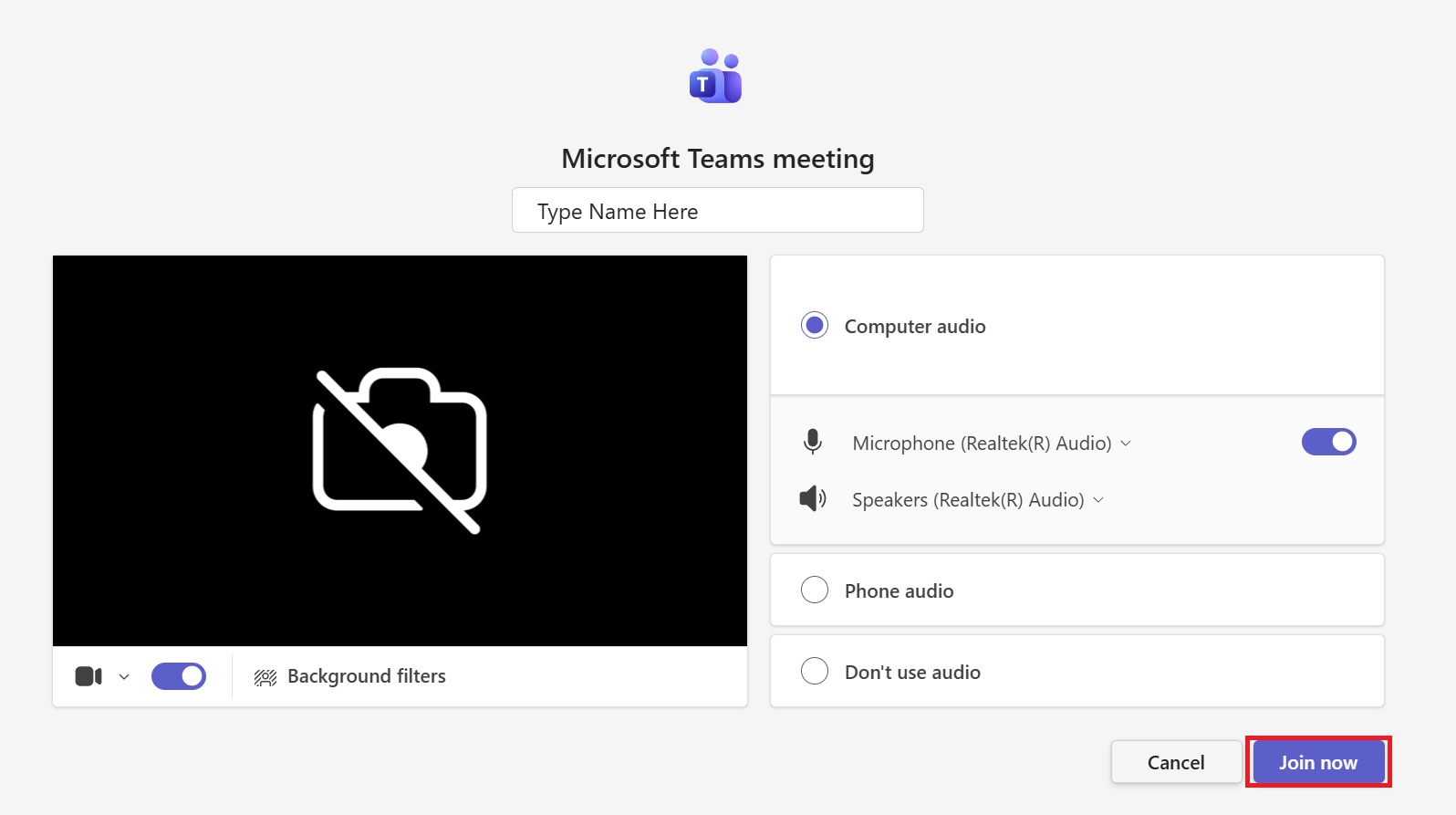
Task: Expand the camera device dropdown arrow
Action: point(124,677)
